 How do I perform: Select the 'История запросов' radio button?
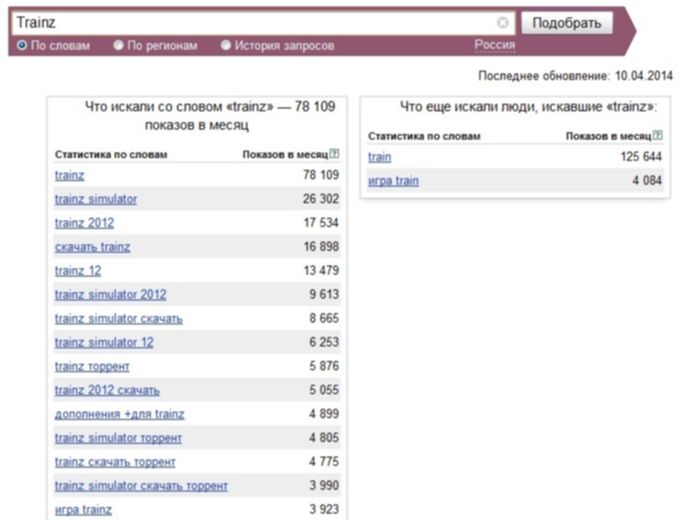(226, 45)
